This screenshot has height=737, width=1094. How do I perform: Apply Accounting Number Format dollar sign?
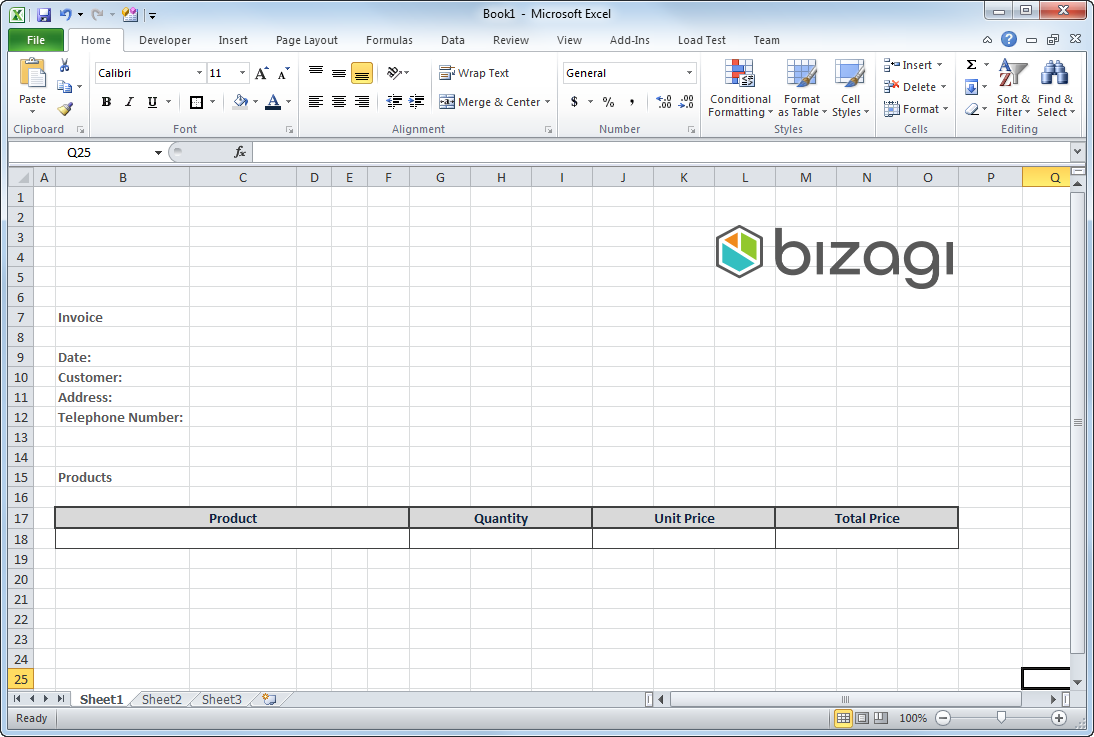coord(574,102)
